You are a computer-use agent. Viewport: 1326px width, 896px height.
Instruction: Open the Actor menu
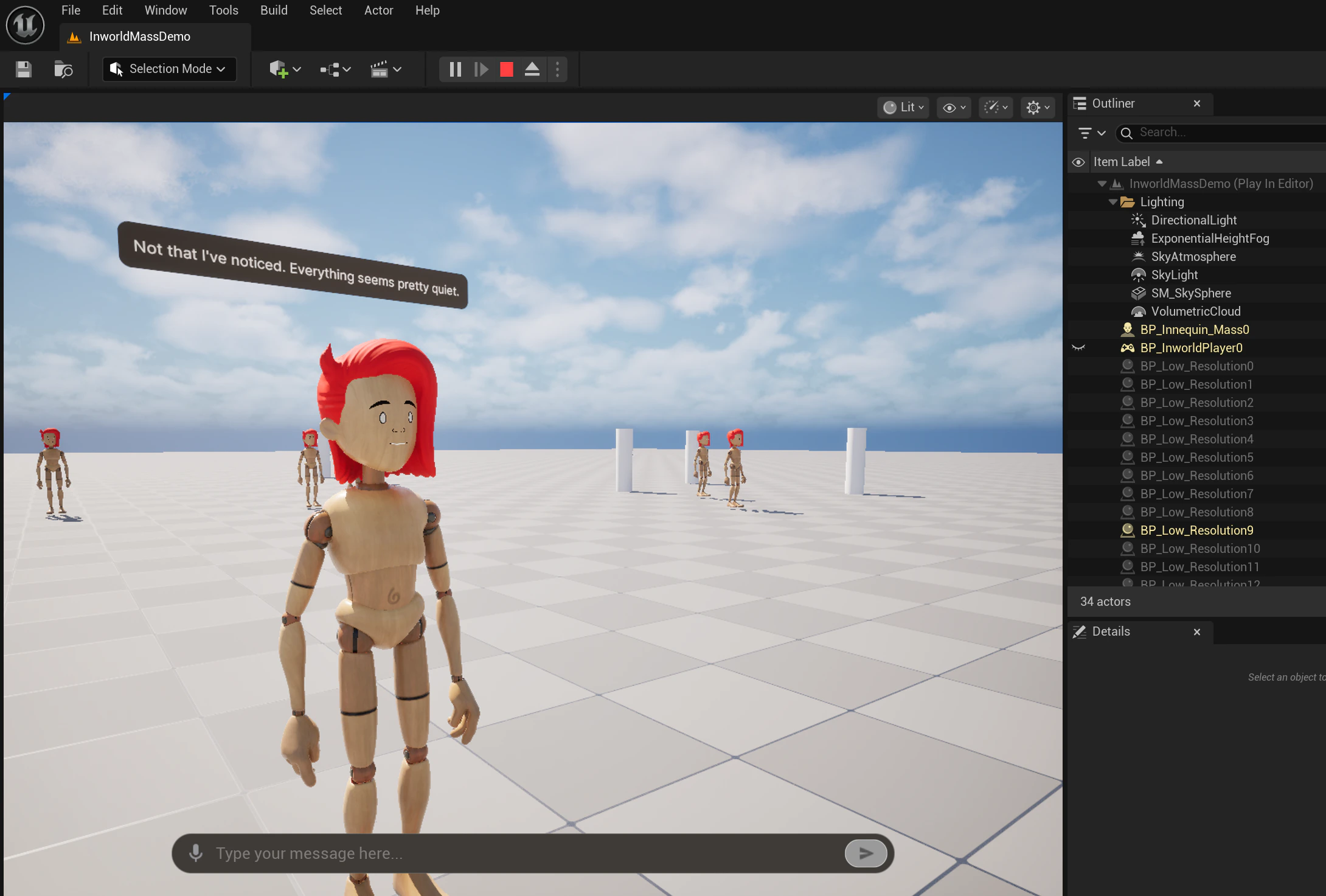coord(378,10)
